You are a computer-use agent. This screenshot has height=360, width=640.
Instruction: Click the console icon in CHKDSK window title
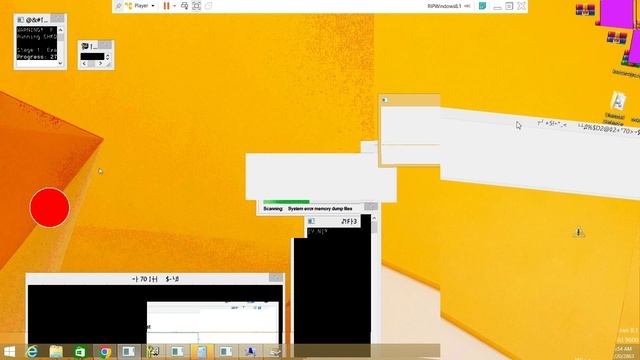[x=20, y=20]
